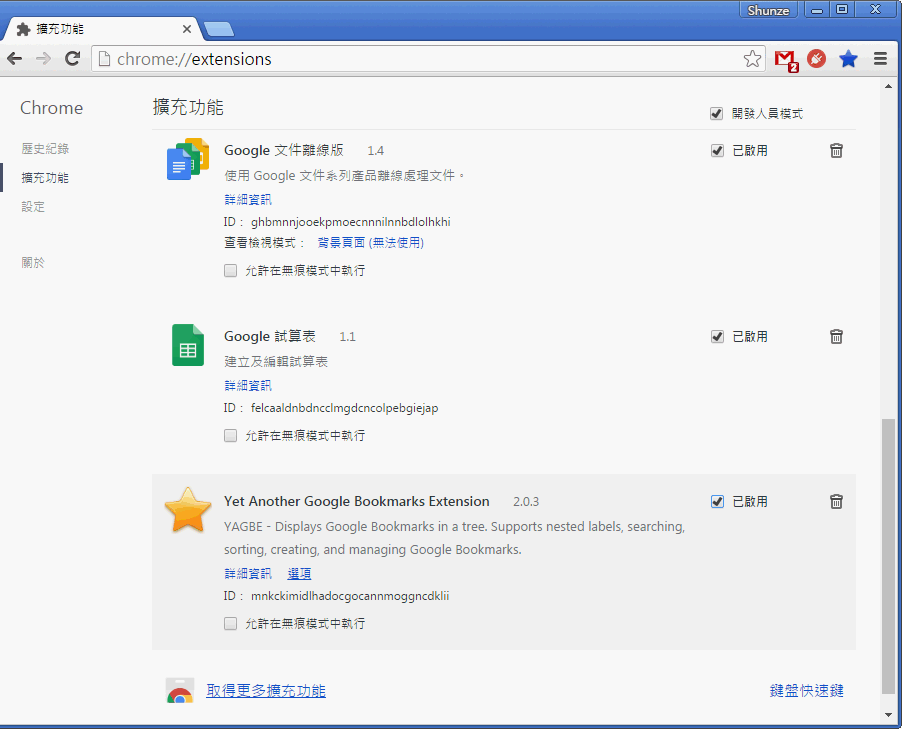Viewport: 902px width, 729px height.
Task: Open the 鍵盤快速鍵 link
Action: coord(807,690)
